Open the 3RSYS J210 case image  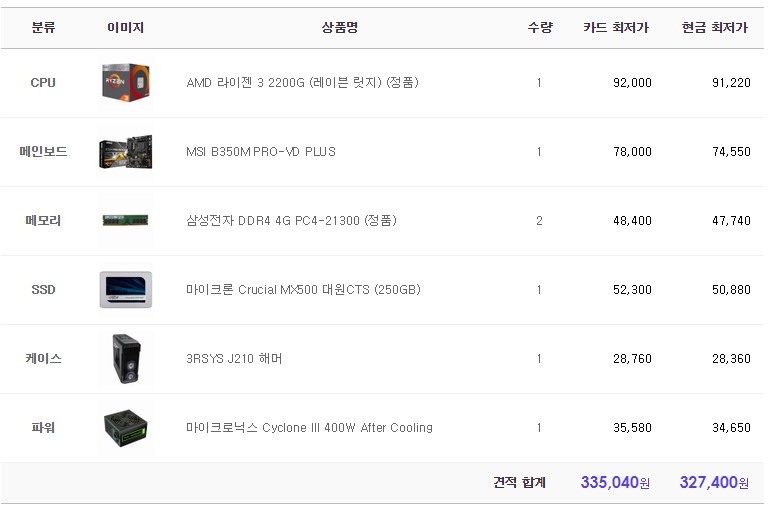coord(126,358)
